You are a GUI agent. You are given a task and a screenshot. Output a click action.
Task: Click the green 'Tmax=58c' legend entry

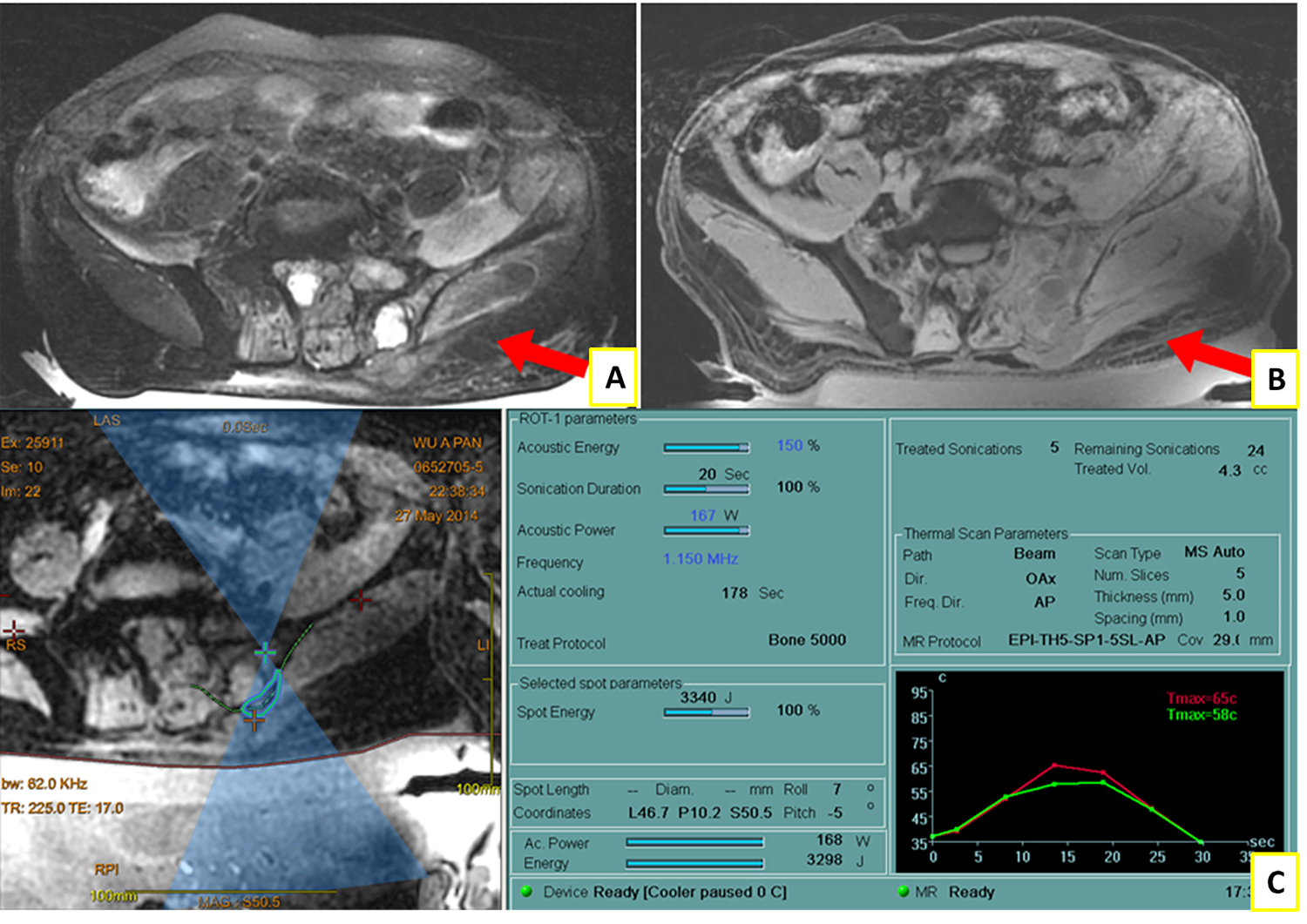pyautogui.click(x=1202, y=715)
